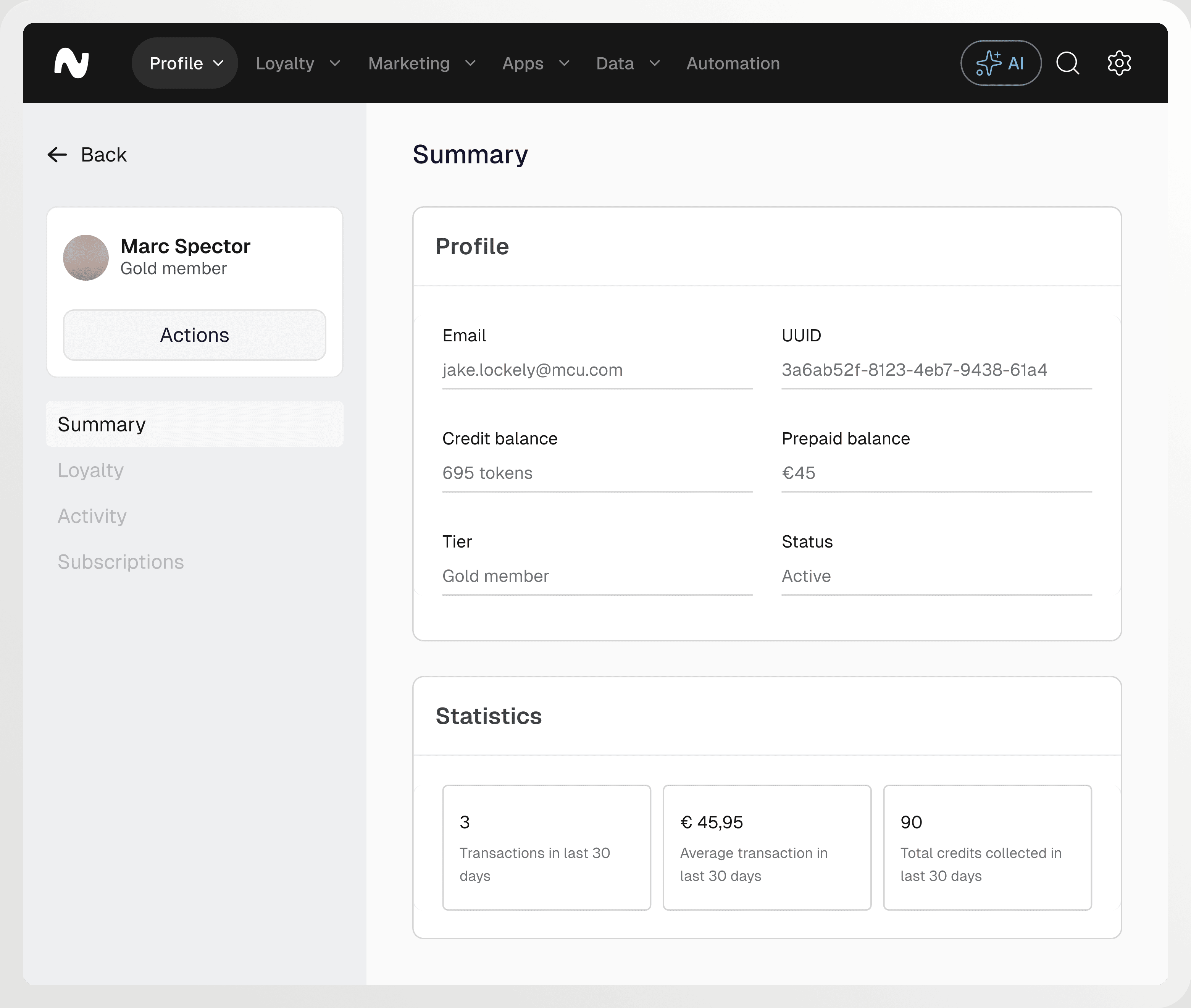
Task: Expand the Profile dropdown in navbar
Action: (x=185, y=63)
